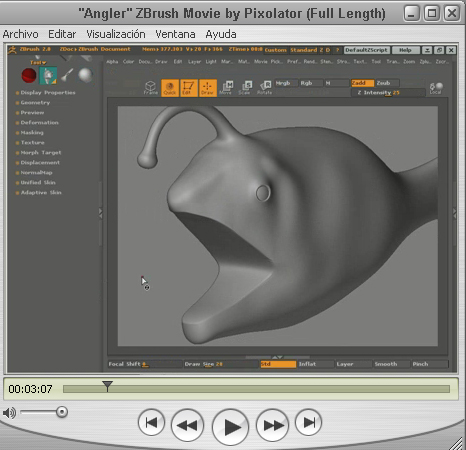Select the Std brush mode

point(278,364)
